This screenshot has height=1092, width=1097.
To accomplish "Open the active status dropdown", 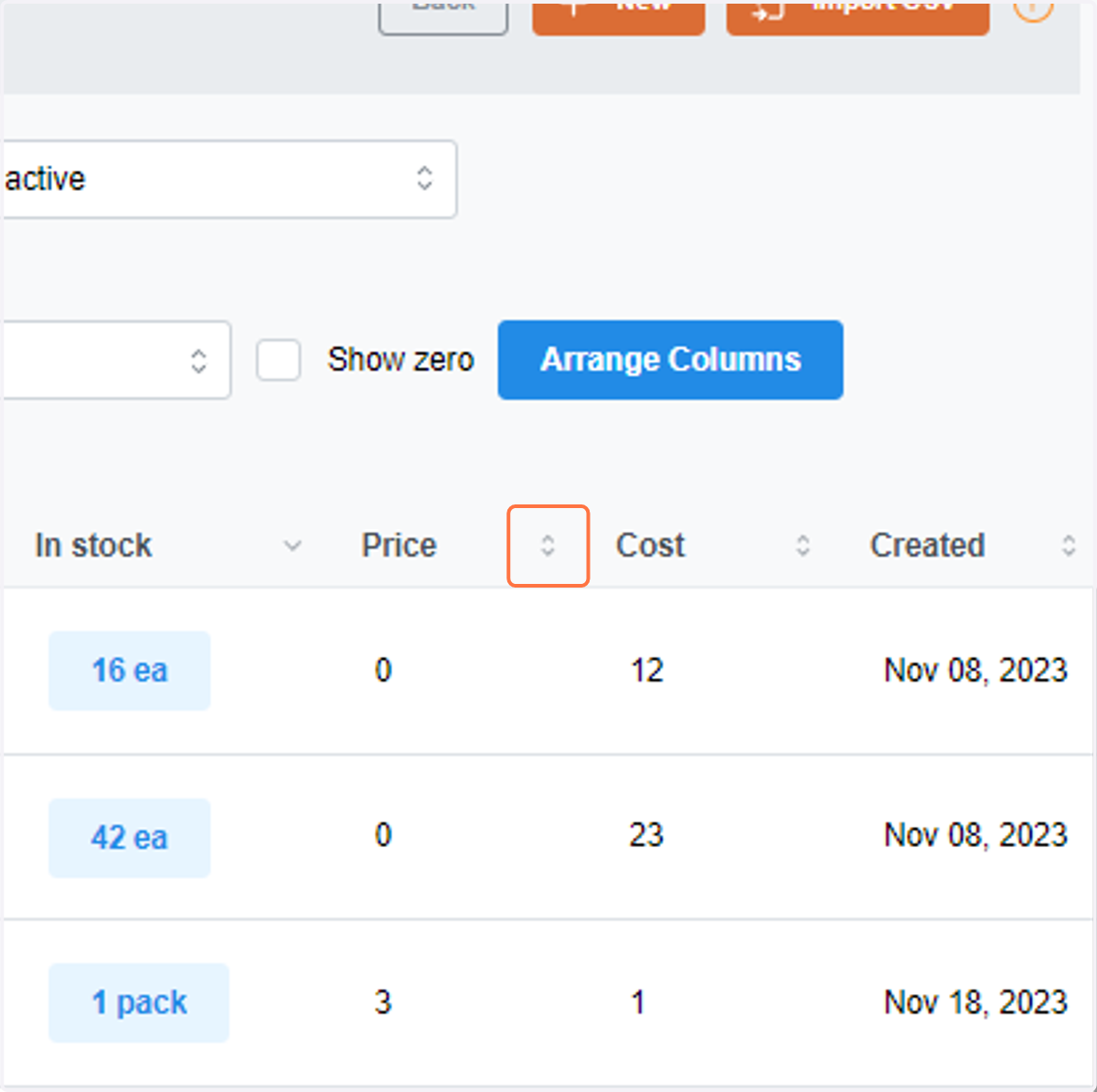I will tap(229, 179).
